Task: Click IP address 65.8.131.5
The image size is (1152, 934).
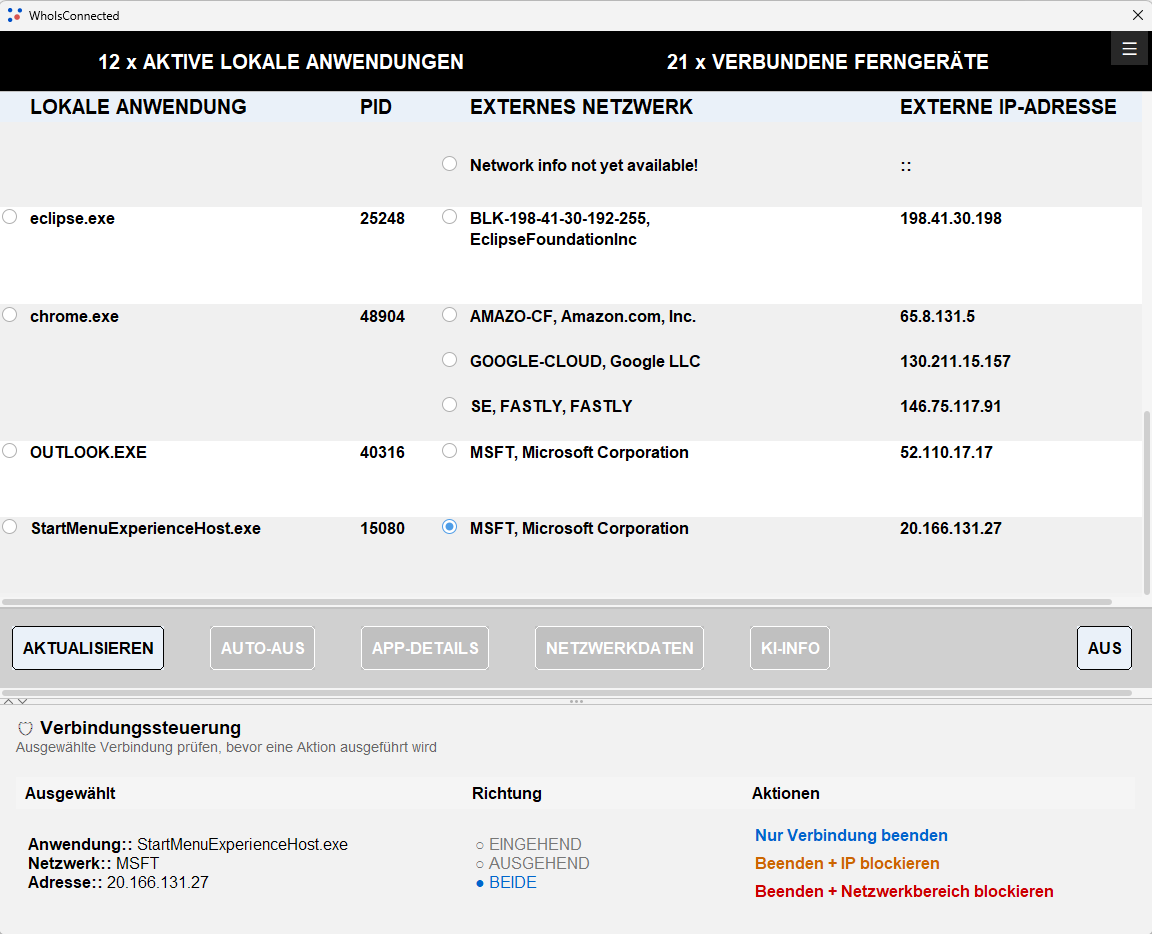Action: point(937,317)
